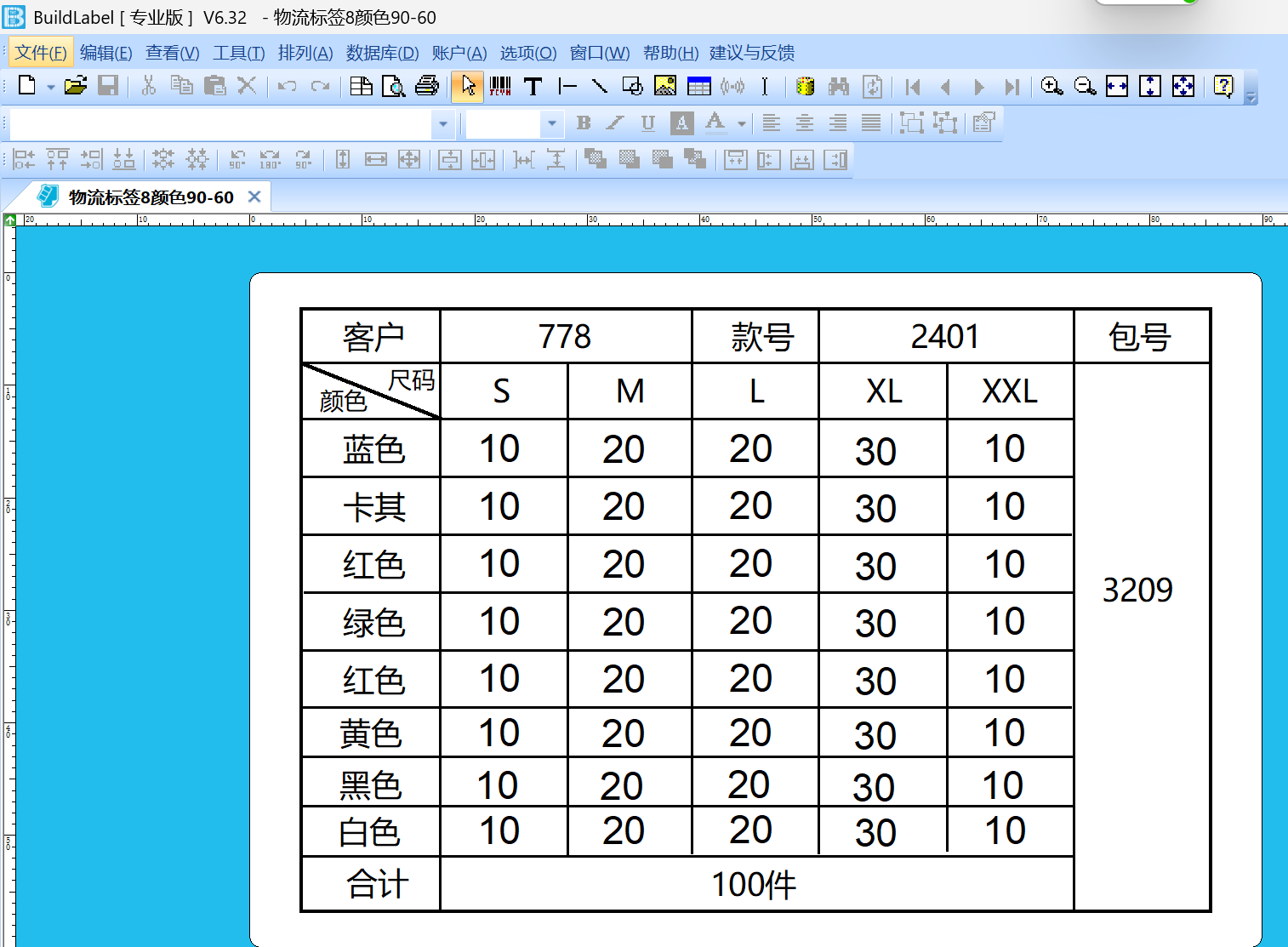The width and height of the screenshot is (1288, 947).
Task: Set text alignment to left
Action: 772,123
